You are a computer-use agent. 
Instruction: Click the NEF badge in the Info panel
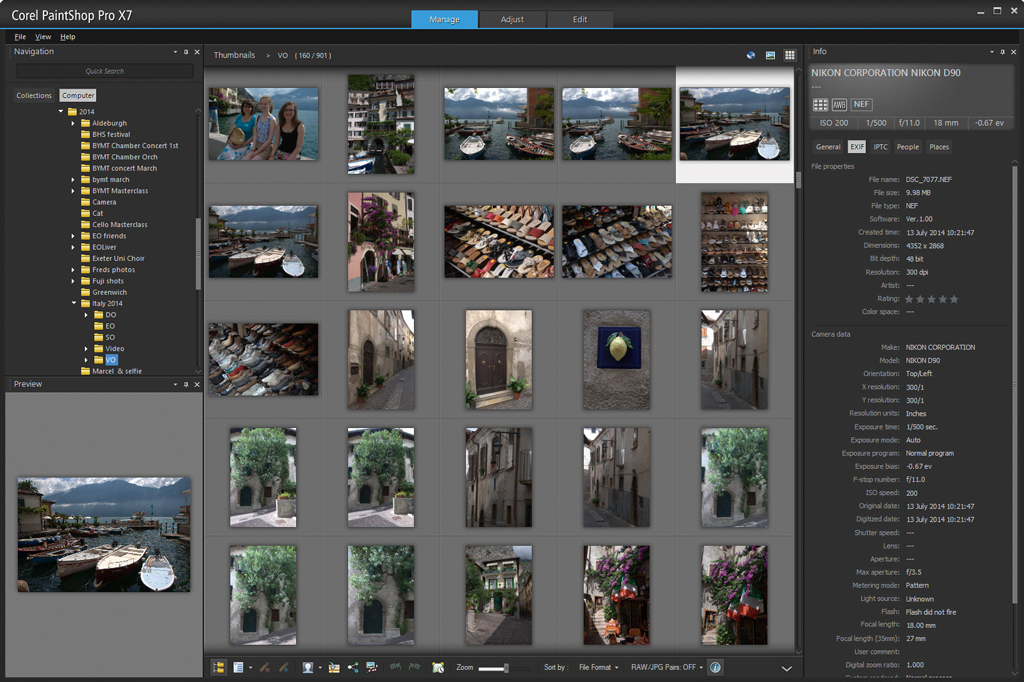point(861,103)
